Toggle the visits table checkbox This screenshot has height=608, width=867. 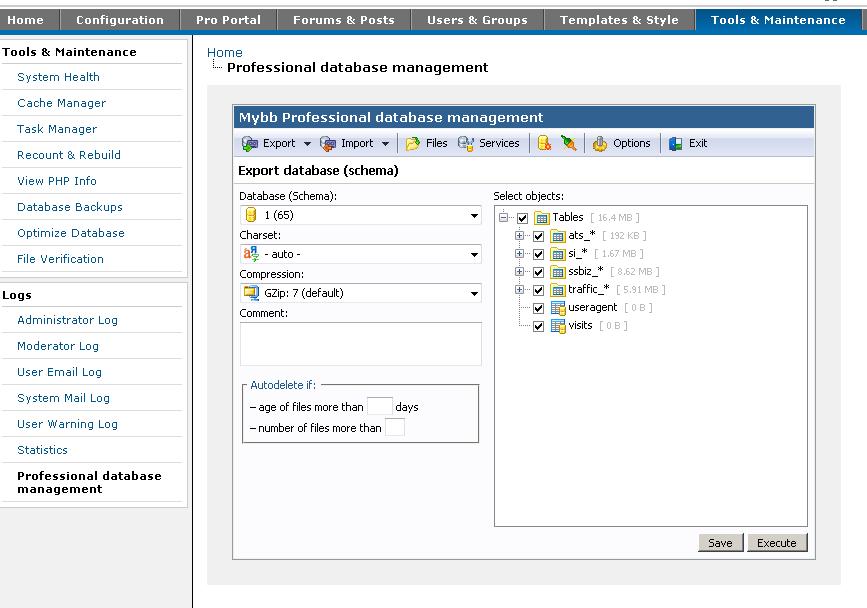(x=539, y=326)
